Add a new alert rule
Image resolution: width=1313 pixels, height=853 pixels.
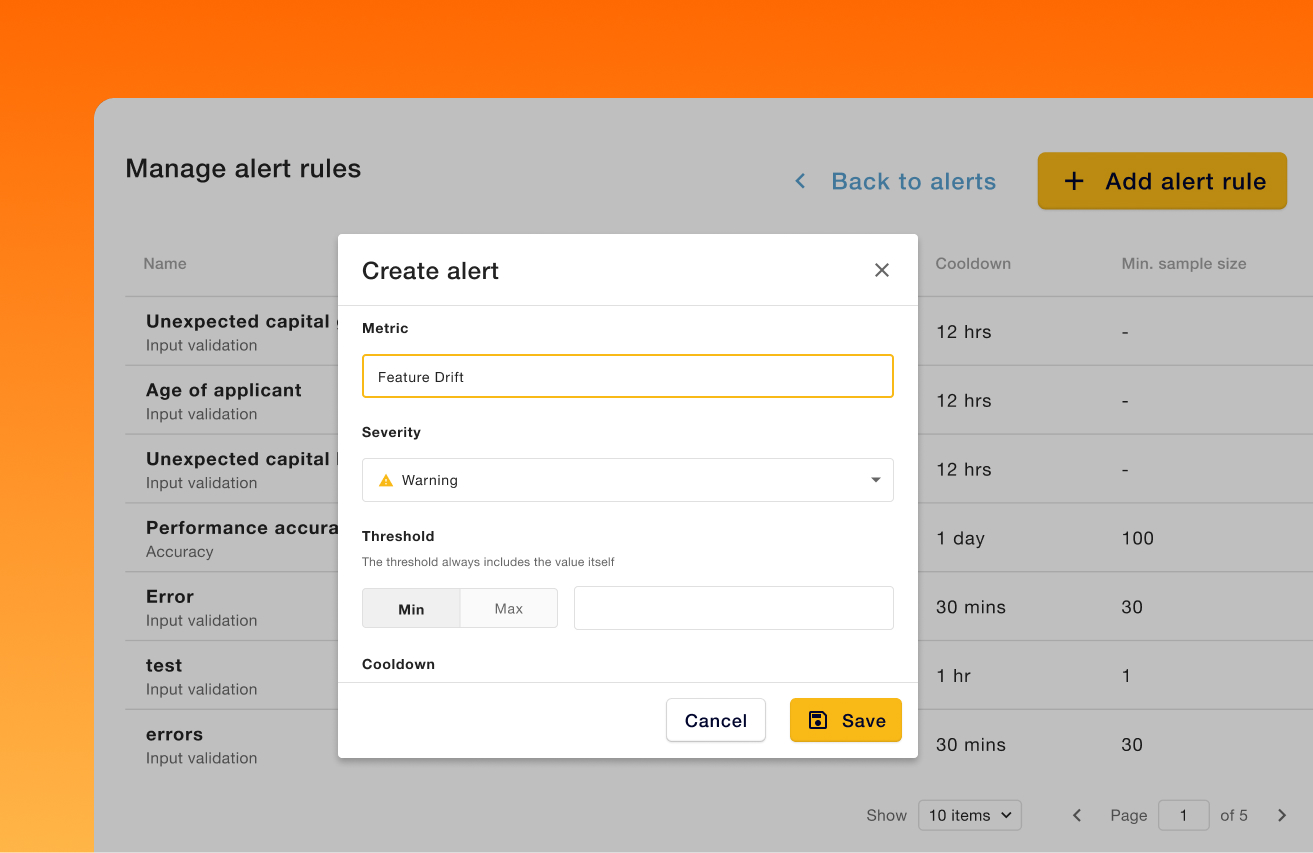tap(1162, 181)
